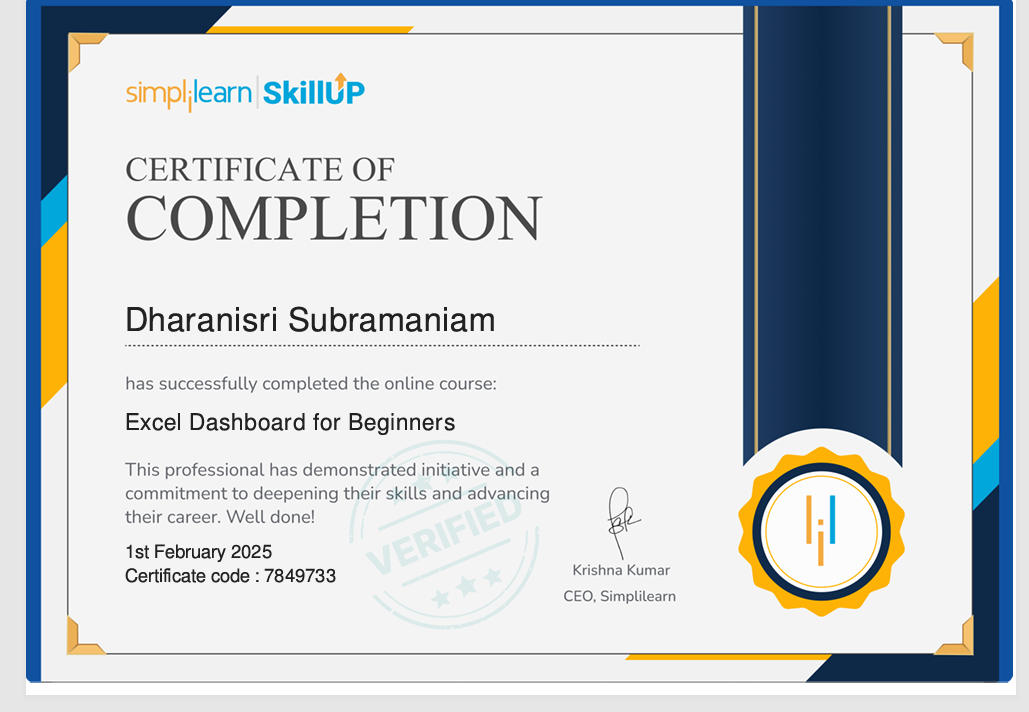Click the SkillUP logo text
Image resolution: width=1029 pixels, height=712 pixels.
tap(313, 92)
